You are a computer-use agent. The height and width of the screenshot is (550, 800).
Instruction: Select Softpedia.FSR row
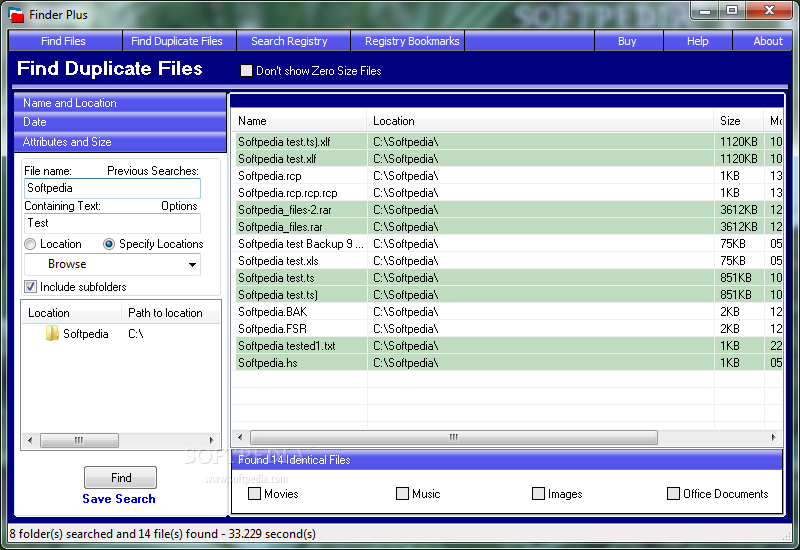point(509,329)
